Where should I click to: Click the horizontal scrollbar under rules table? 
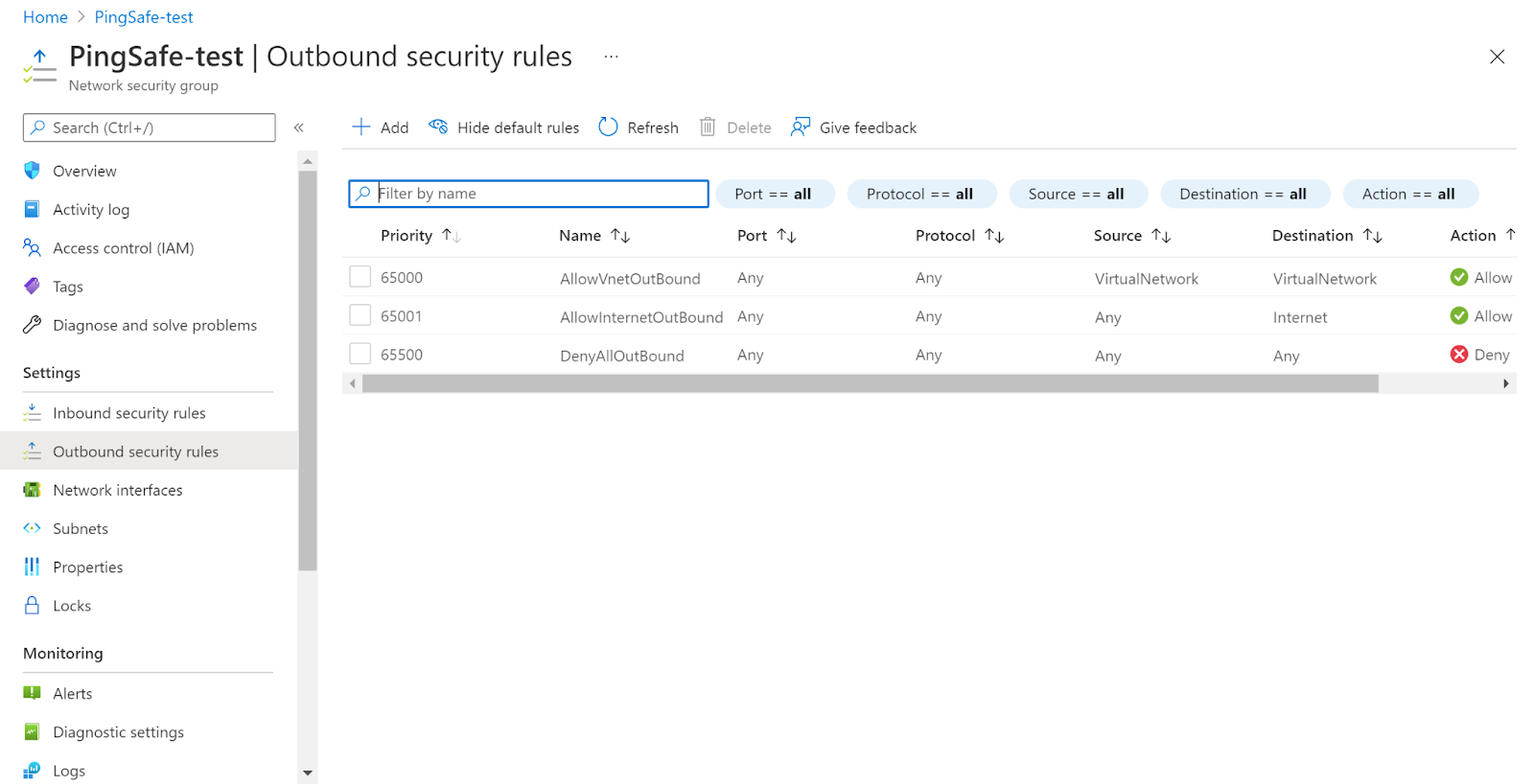pos(870,383)
